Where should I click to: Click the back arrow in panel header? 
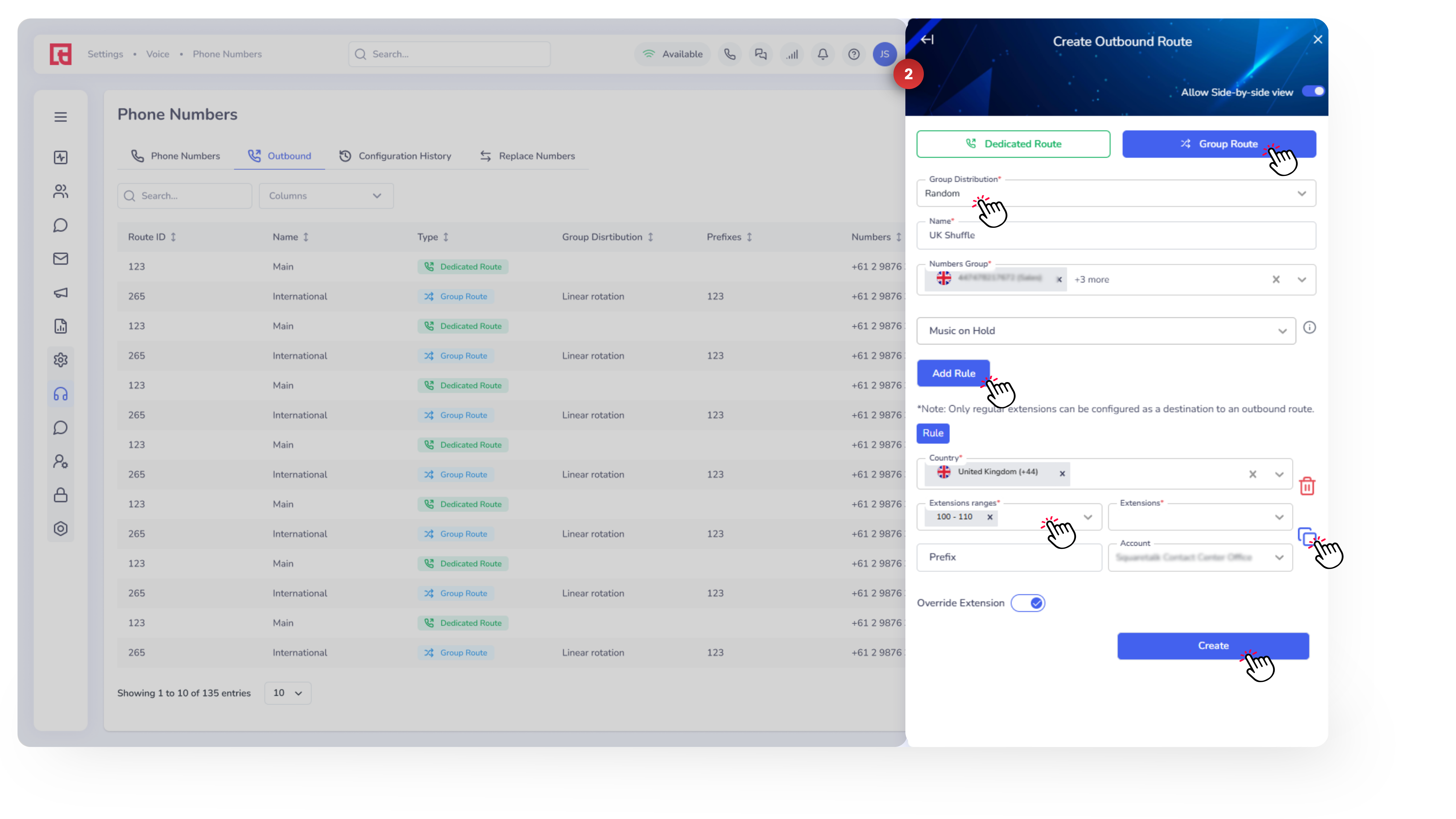(x=927, y=40)
